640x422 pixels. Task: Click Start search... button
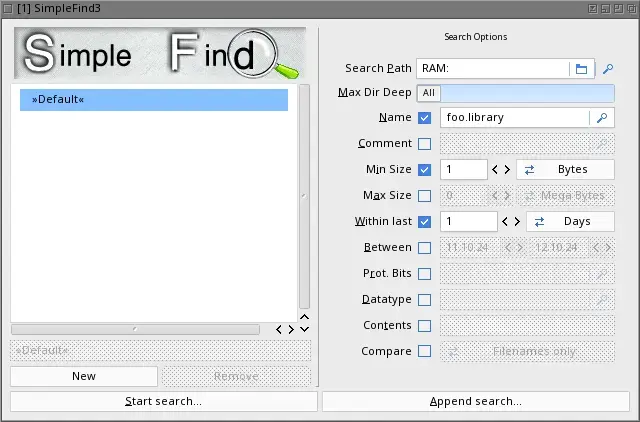[x=164, y=402]
